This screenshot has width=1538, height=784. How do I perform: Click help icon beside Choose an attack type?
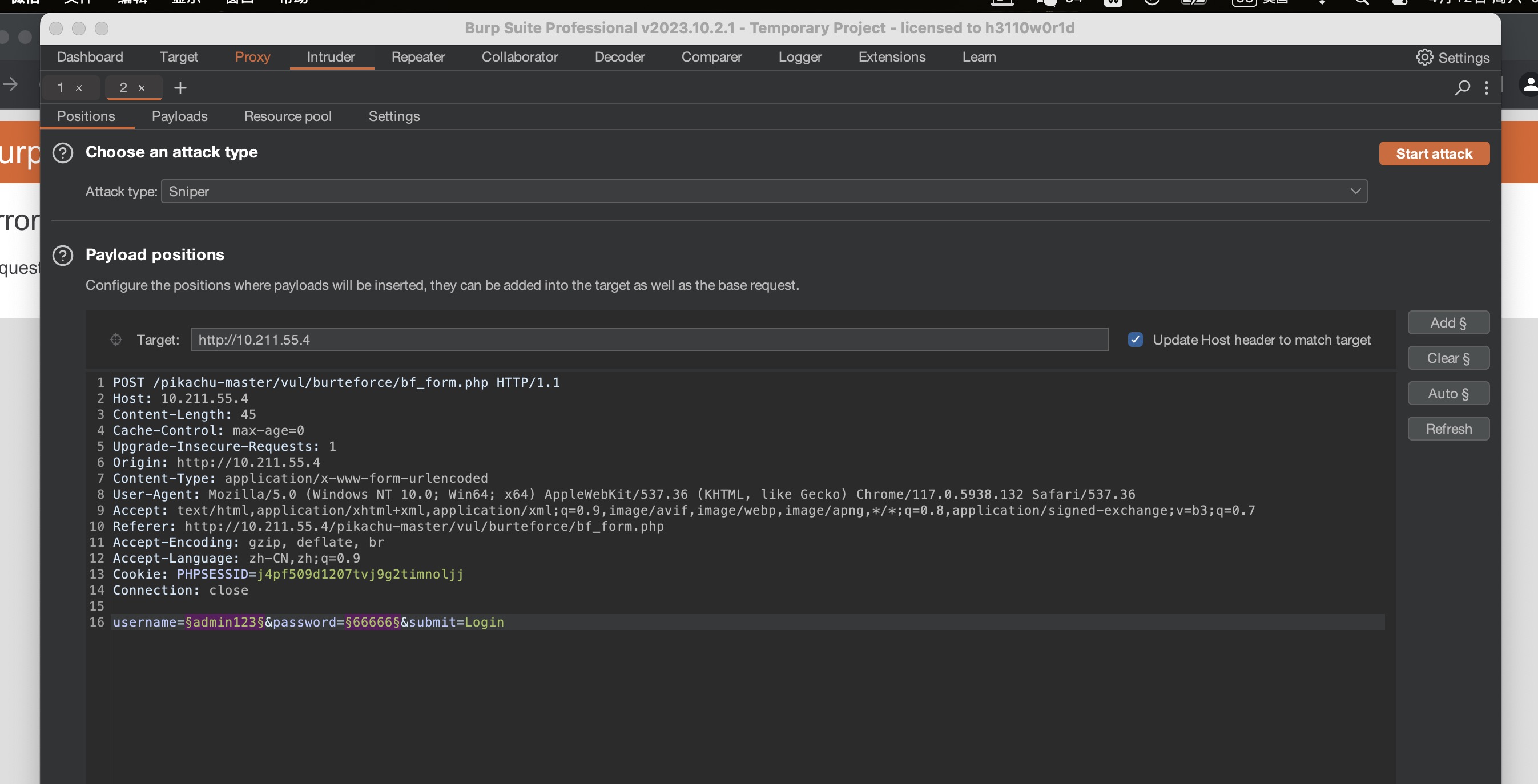click(63, 153)
